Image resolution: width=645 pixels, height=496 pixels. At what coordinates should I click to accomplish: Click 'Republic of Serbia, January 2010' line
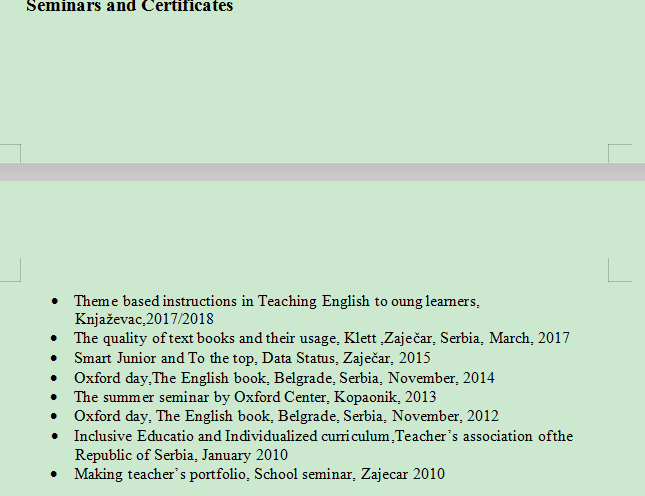tap(180, 454)
